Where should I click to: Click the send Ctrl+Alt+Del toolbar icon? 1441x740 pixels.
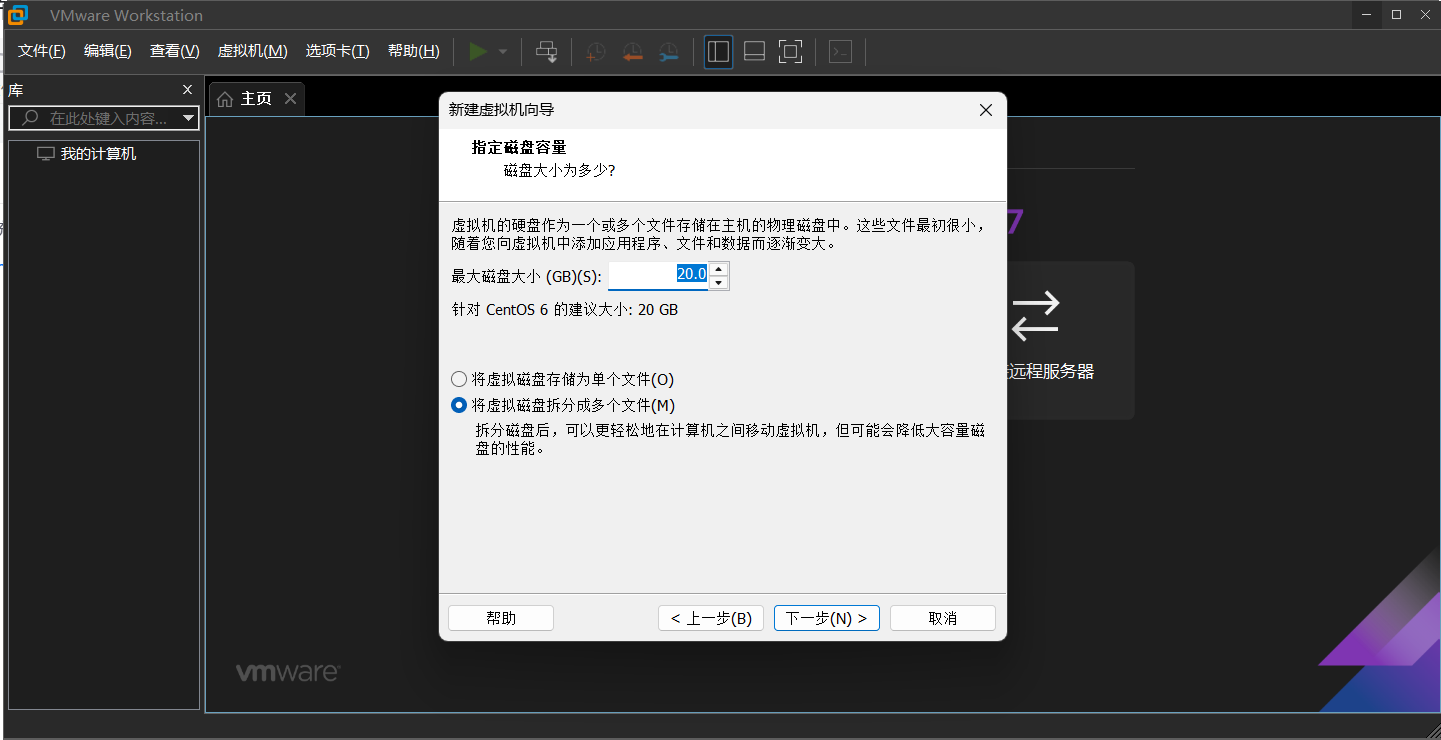pos(546,51)
